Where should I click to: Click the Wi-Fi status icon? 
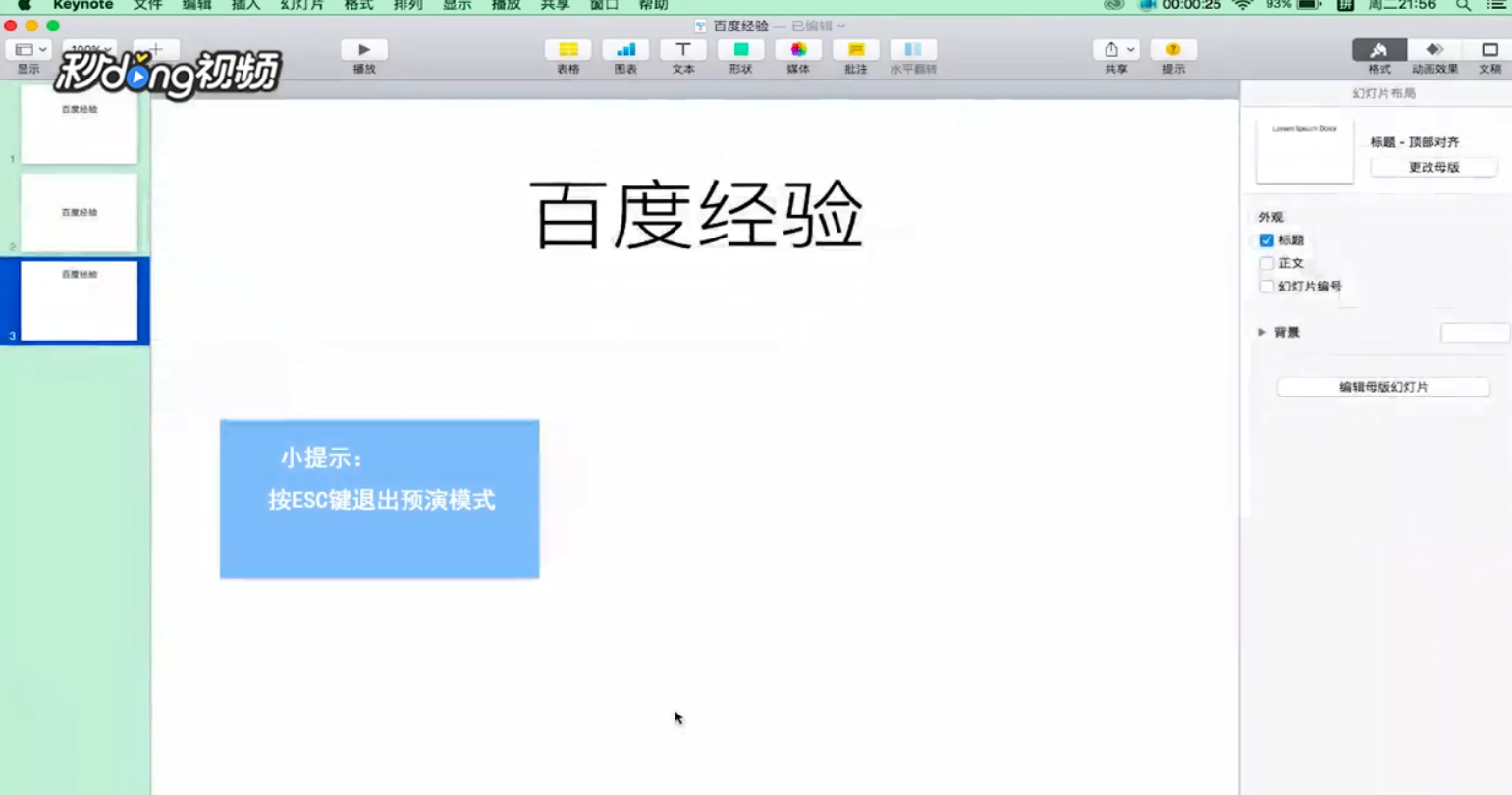(x=1243, y=5)
